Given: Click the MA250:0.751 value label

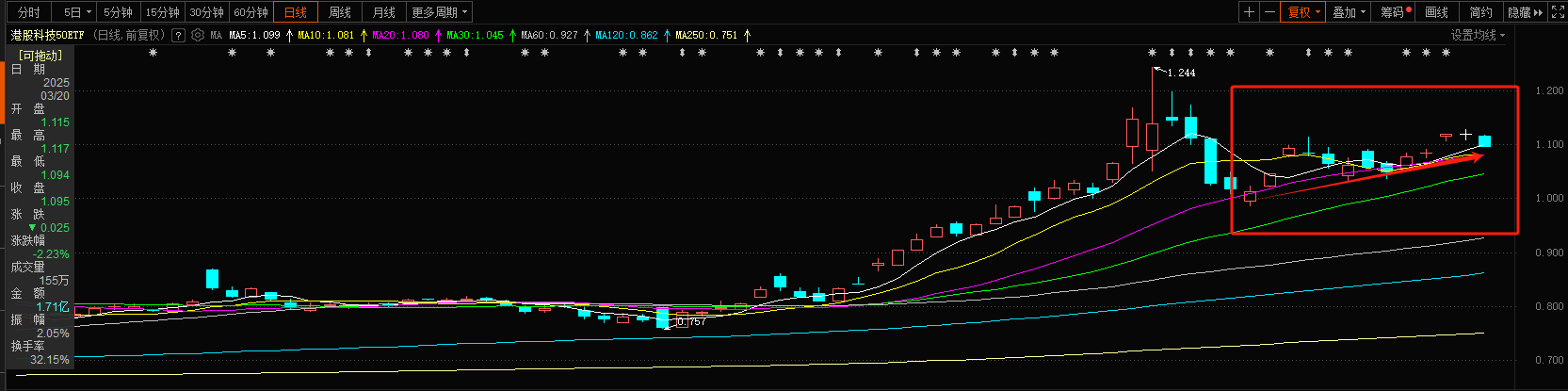Looking at the screenshot, I should [706, 35].
